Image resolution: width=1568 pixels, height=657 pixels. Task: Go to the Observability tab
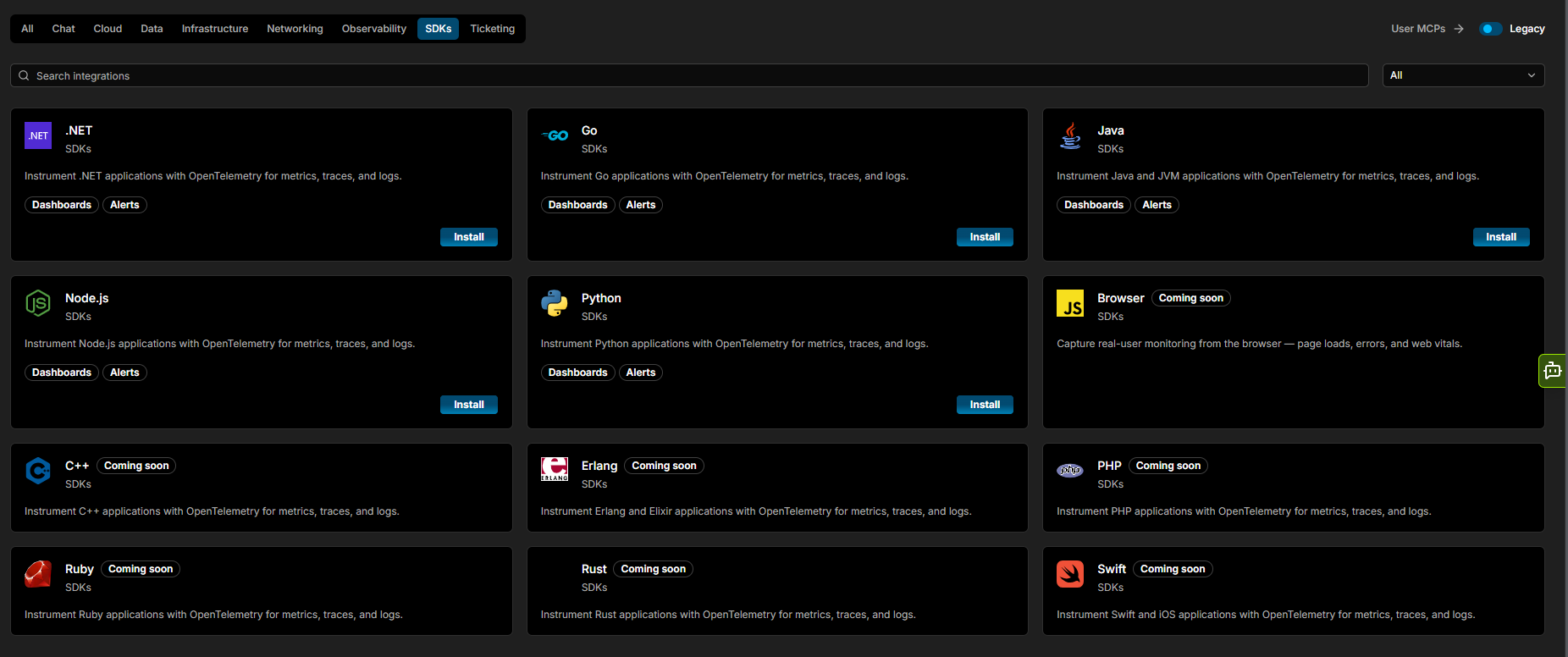(374, 29)
